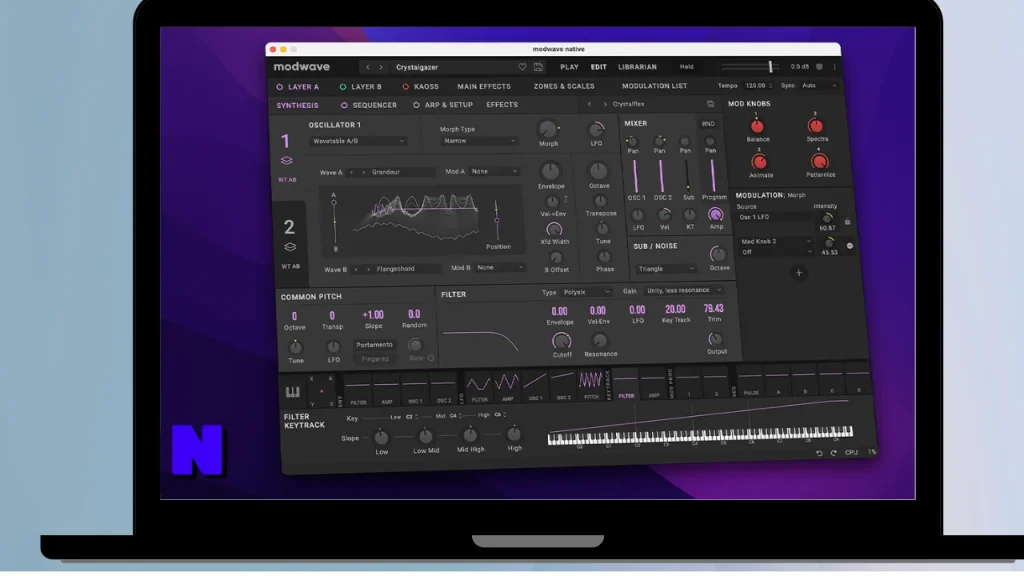
Task: Toggle Layer A power button
Action: tap(280, 87)
